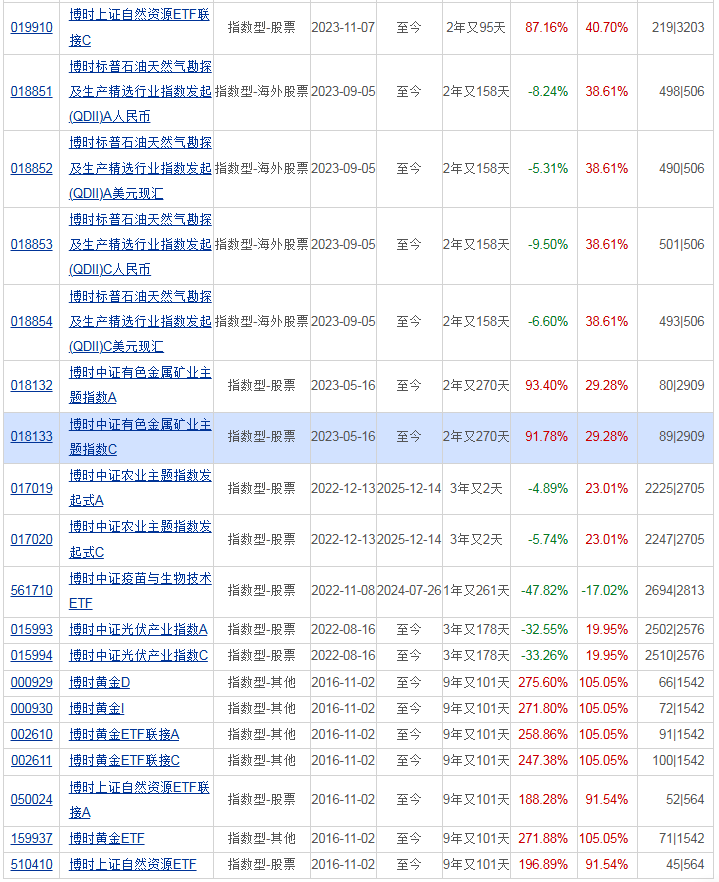Open 博时中证光伏产业指数C link
The width and height of the screenshot is (719, 882).
pyautogui.click(x=138, y=656)
